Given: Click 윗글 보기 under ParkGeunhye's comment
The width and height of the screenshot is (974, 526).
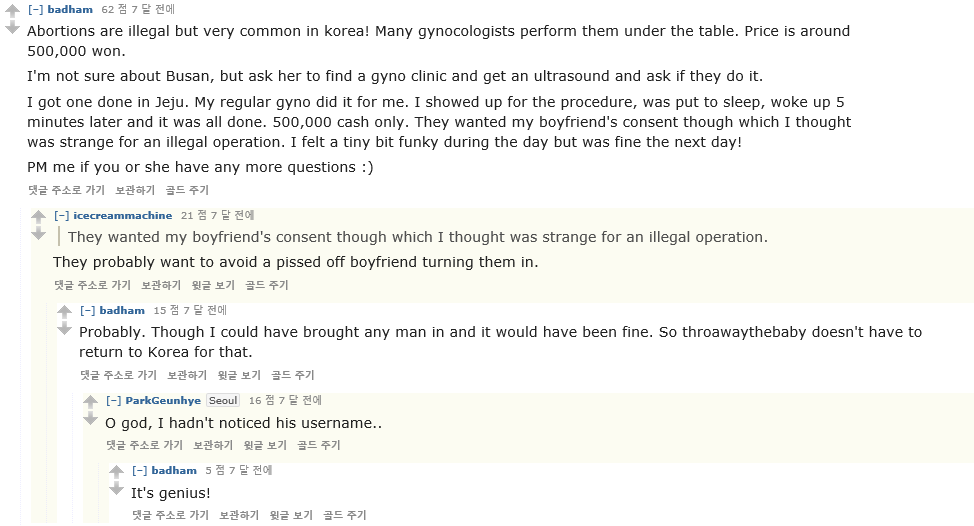Looking at the screenshot, I should pos(265,446).
